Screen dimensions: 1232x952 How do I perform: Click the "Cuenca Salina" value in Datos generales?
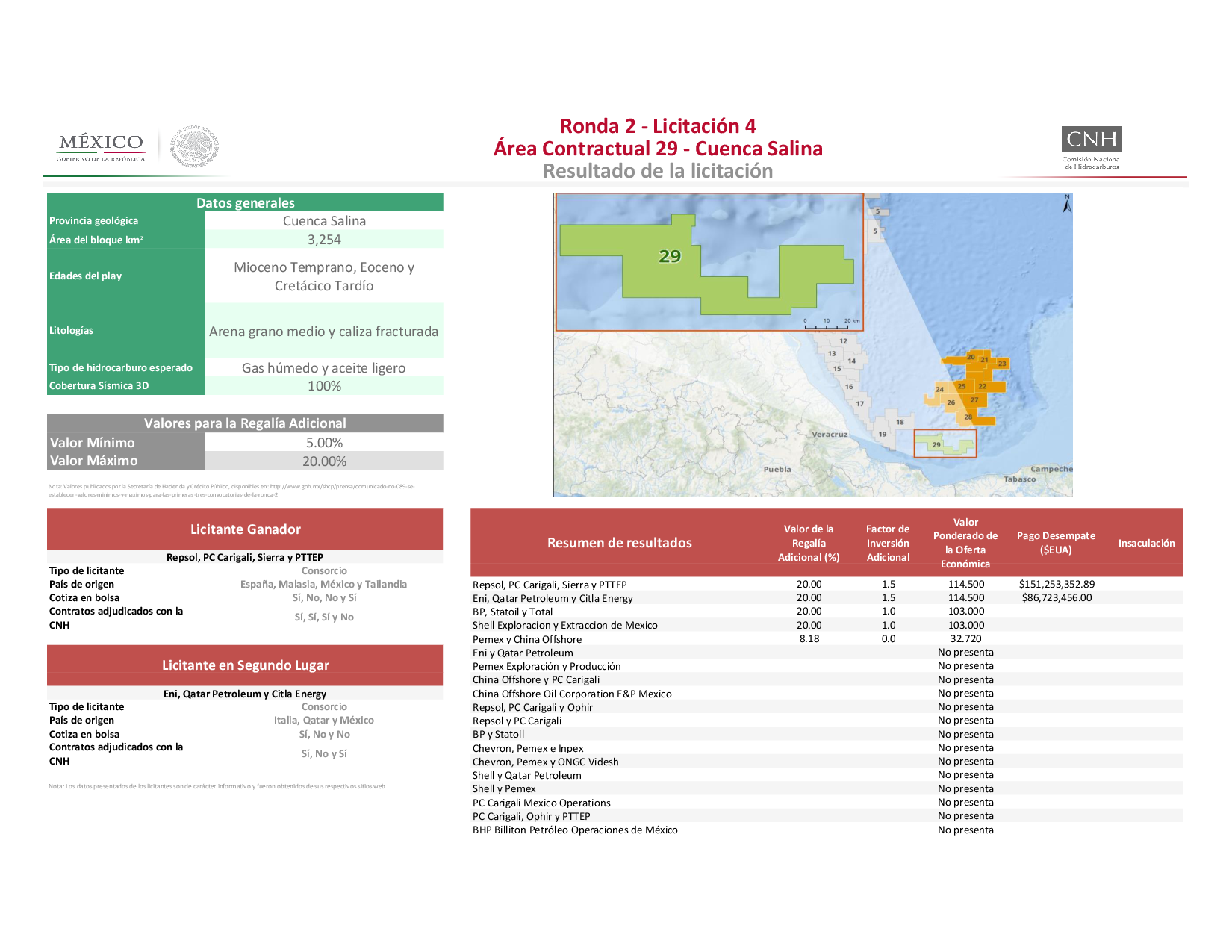(x=324, y=221)
